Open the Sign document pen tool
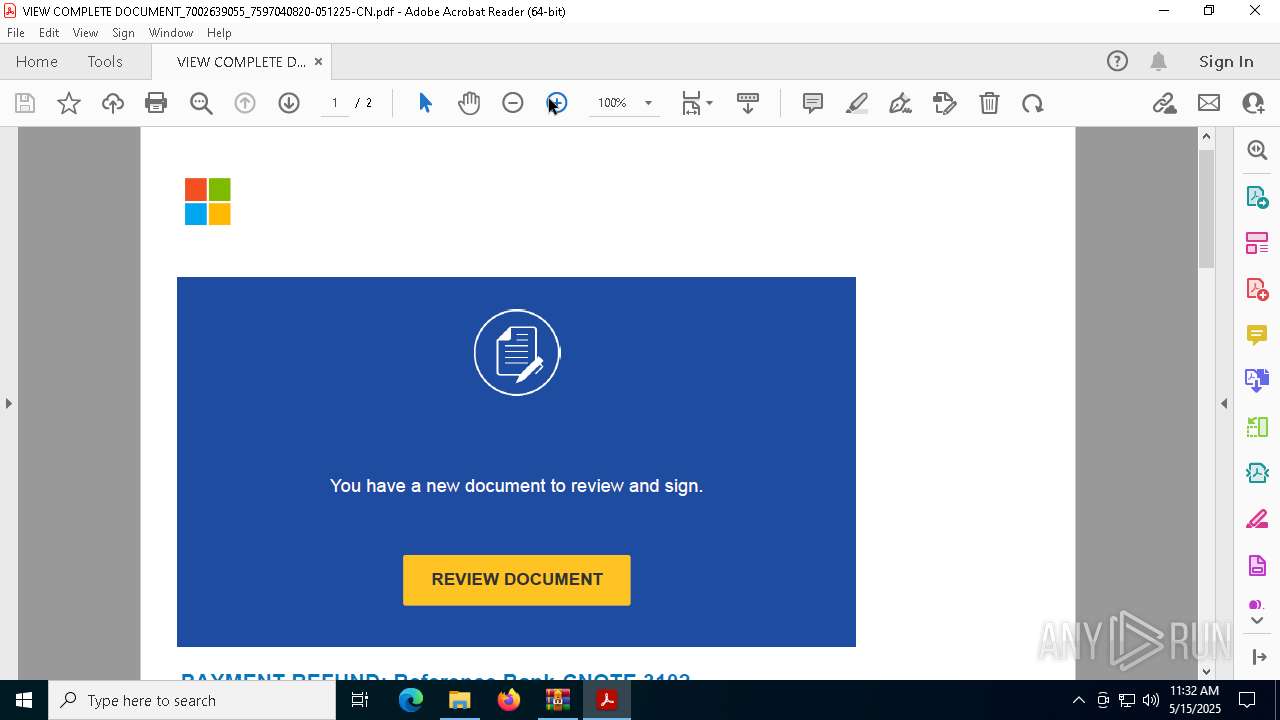This screenshot has height=720, width=1280. 900,103
